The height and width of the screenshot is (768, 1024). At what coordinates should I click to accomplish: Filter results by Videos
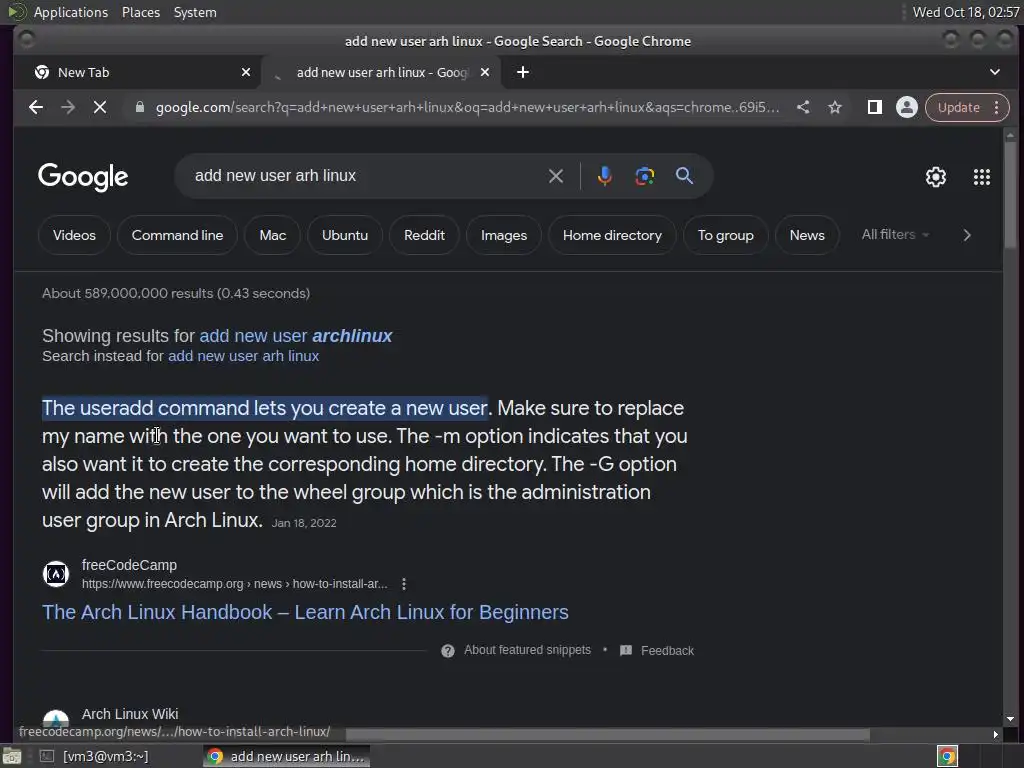tap(74, 235)
